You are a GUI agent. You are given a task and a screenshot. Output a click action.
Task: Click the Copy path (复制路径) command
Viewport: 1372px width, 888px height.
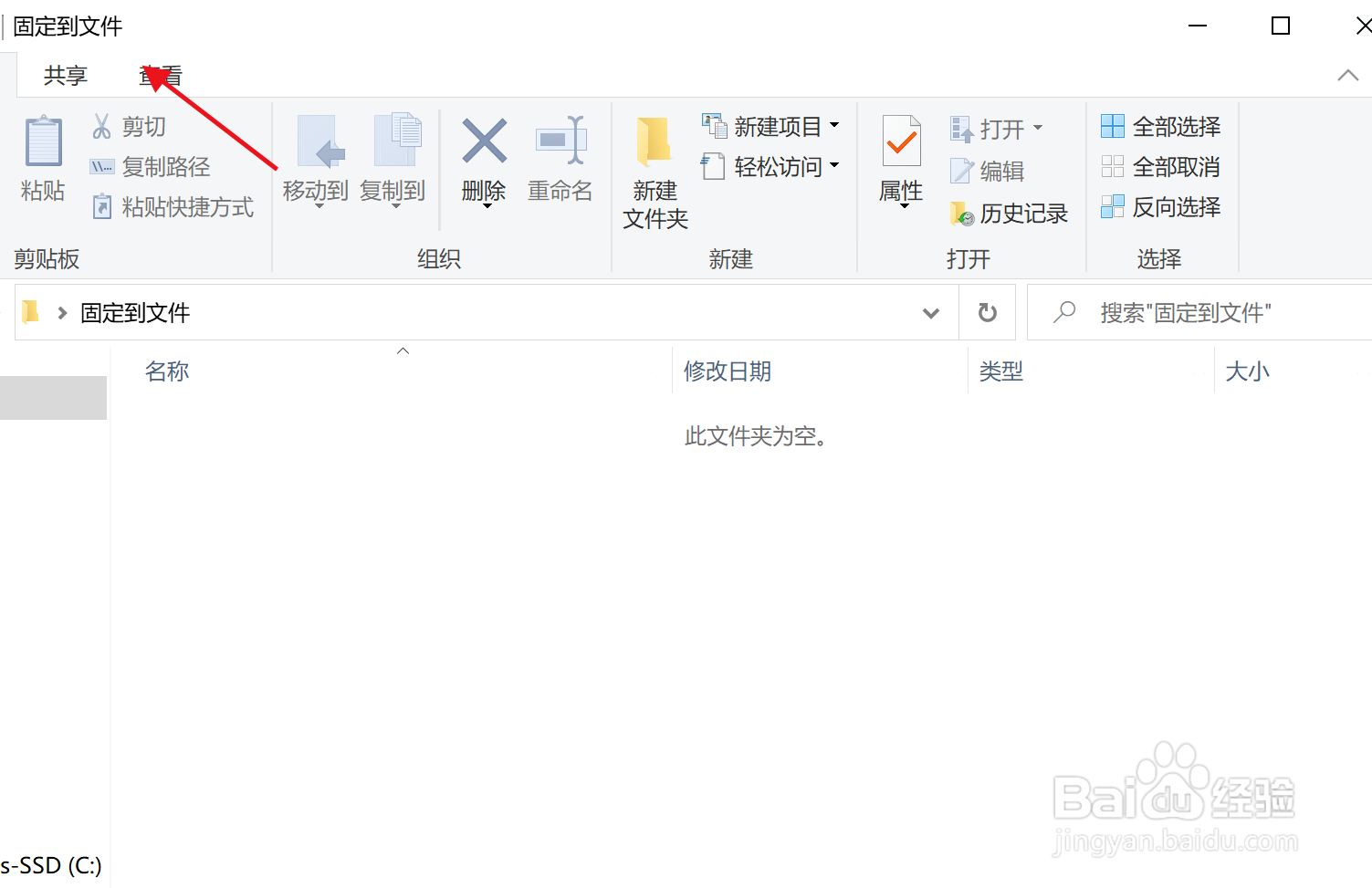pyautogui.click(x=151, y=167)
